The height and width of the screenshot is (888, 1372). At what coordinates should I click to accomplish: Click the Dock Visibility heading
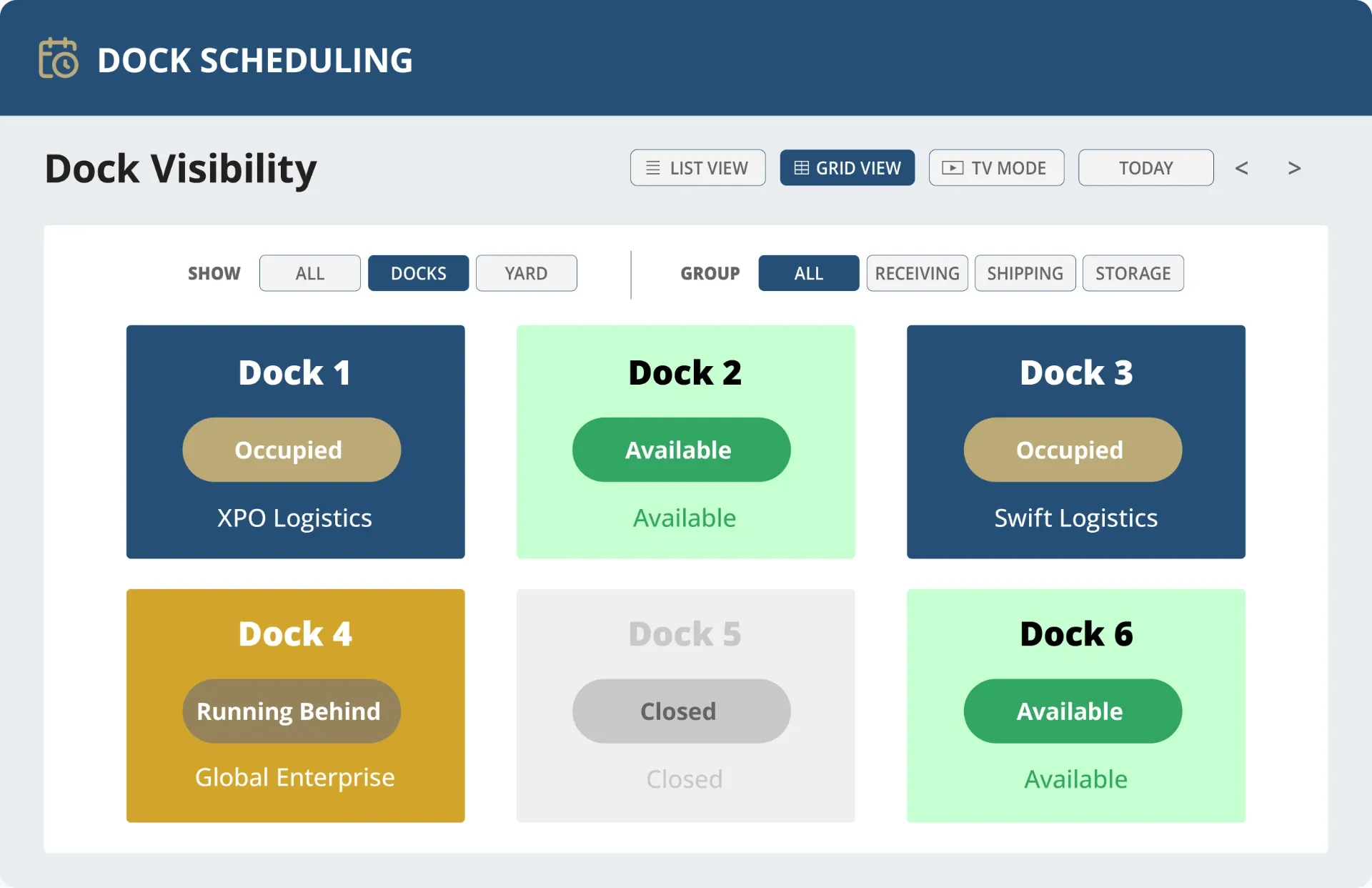[x=181, y=169]
